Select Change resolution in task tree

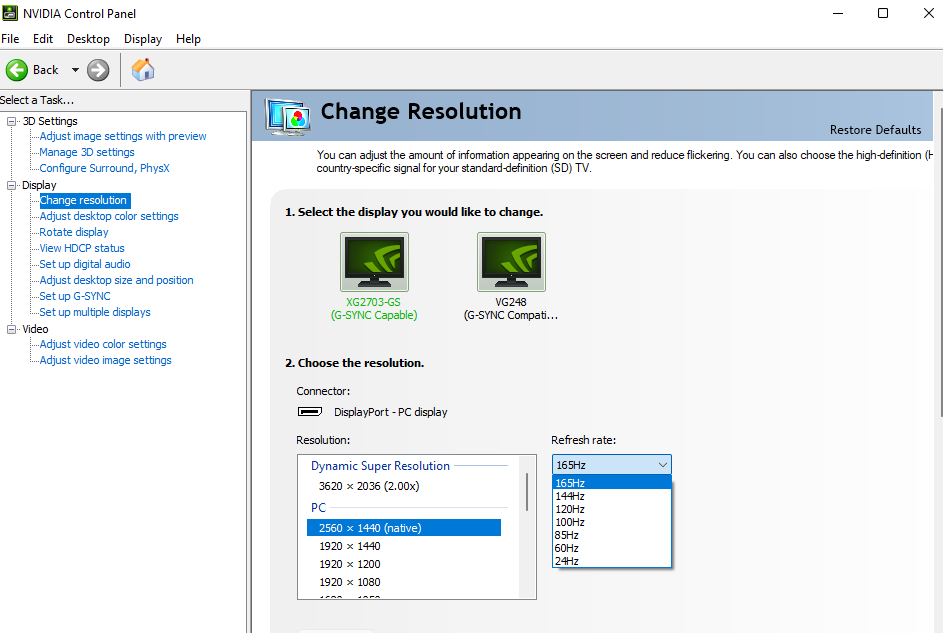tap(83, 200)
